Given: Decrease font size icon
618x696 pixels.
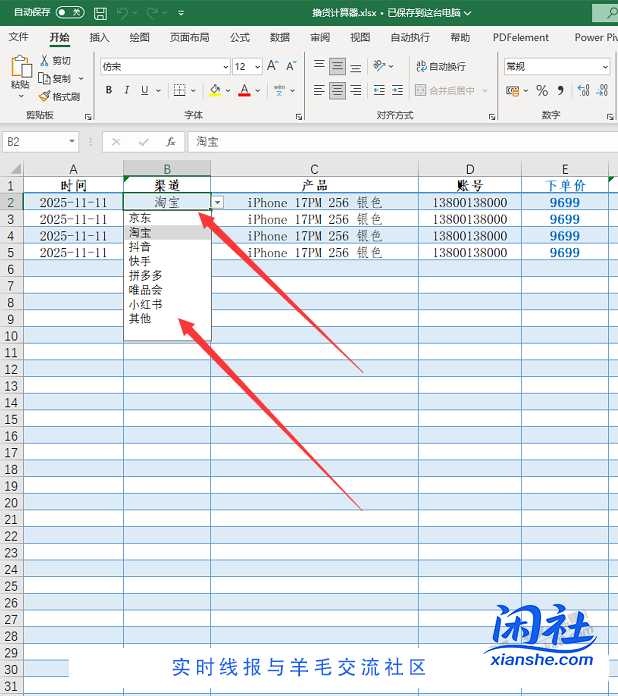Looking at the screenshot, I should (x=291, y=66).
